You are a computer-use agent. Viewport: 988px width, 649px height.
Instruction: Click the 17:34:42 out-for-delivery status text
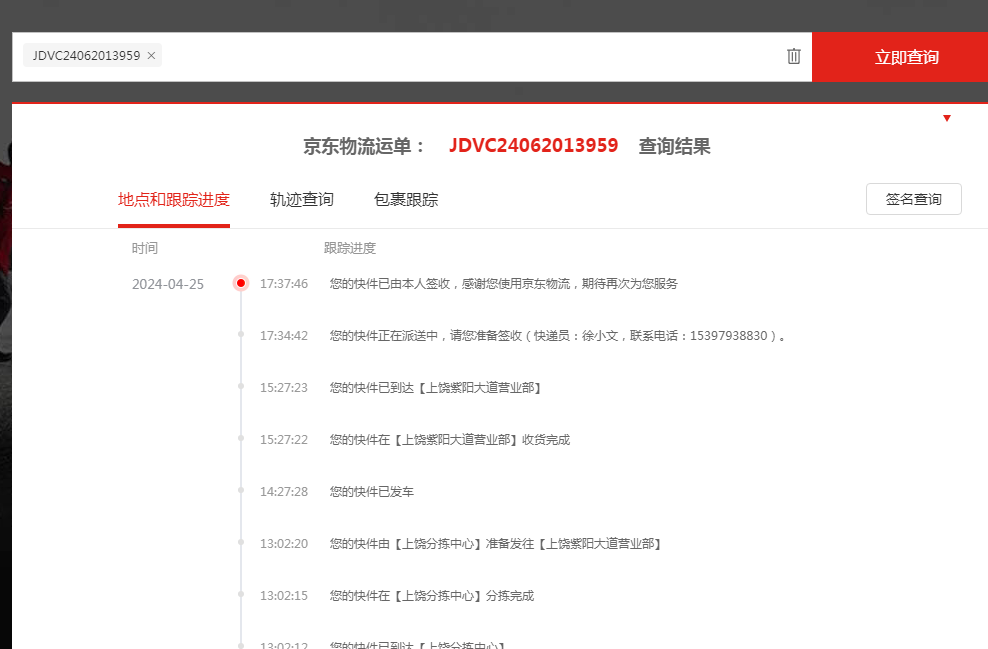click(x=558, y=336)
